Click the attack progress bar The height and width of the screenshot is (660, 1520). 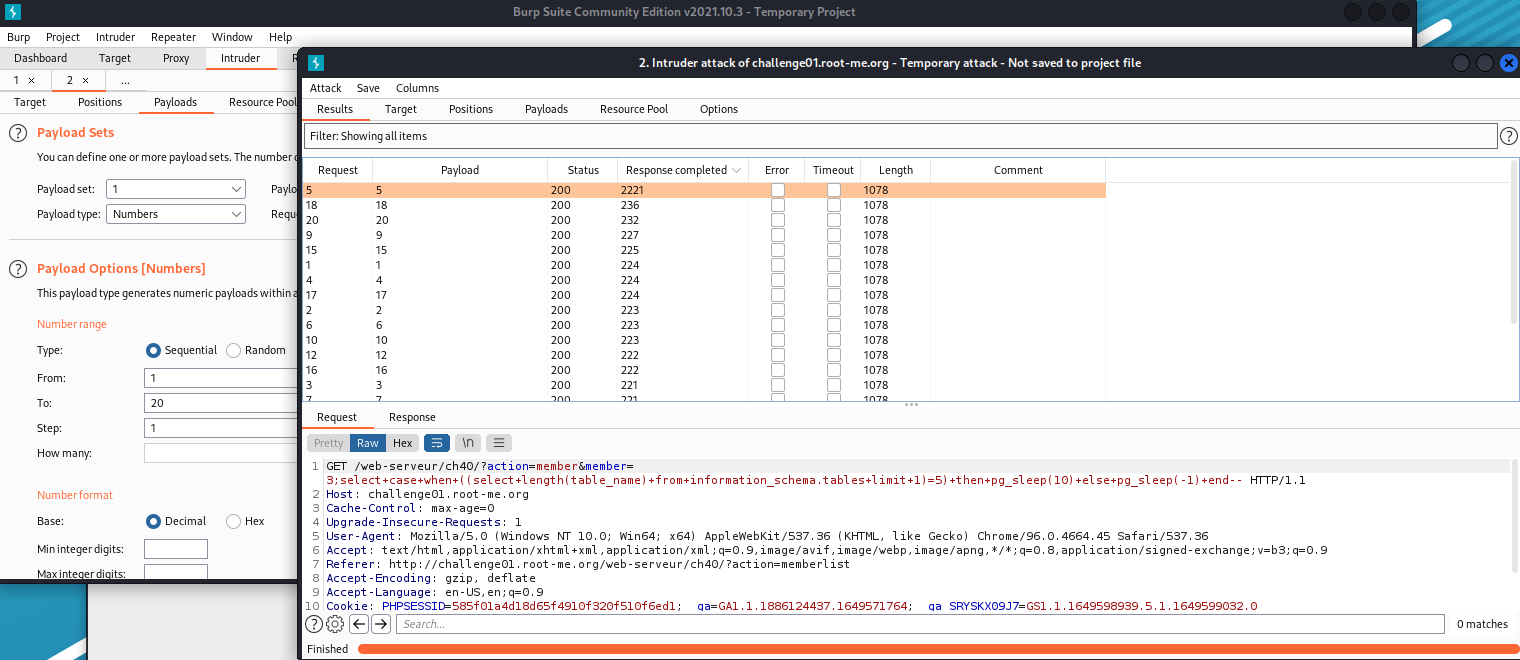[937, 649]
